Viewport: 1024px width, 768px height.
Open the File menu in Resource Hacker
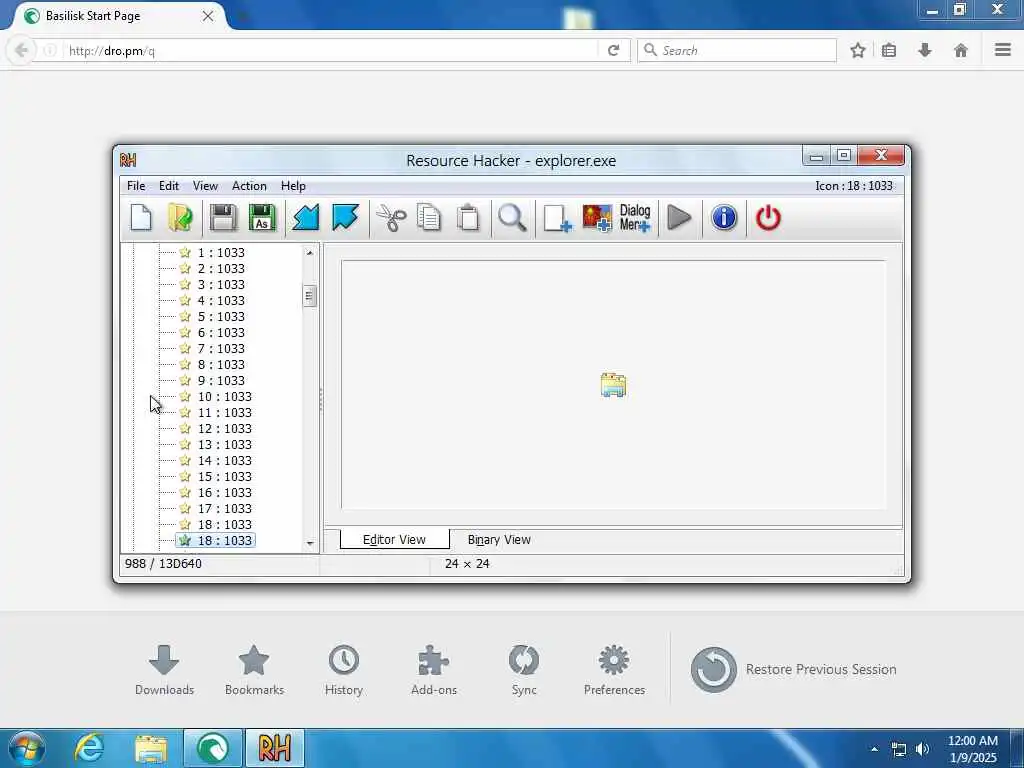click(x=136, y=186)
